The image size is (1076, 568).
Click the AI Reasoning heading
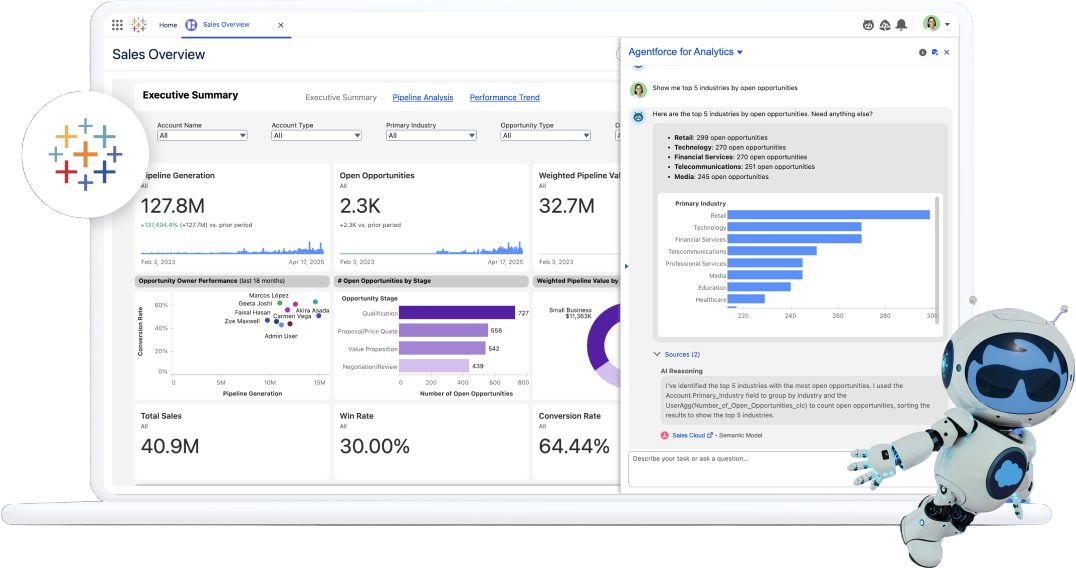(x=681, y=371)
